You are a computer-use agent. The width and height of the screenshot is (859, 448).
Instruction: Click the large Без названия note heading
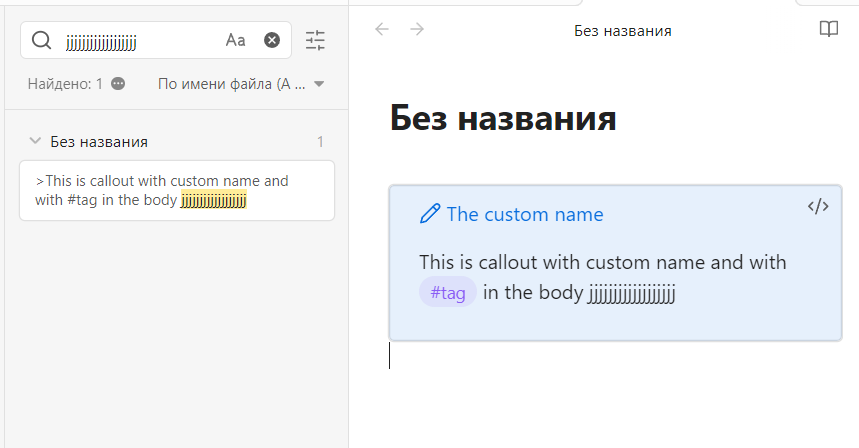pyautogui.click(x=502, y=118)
